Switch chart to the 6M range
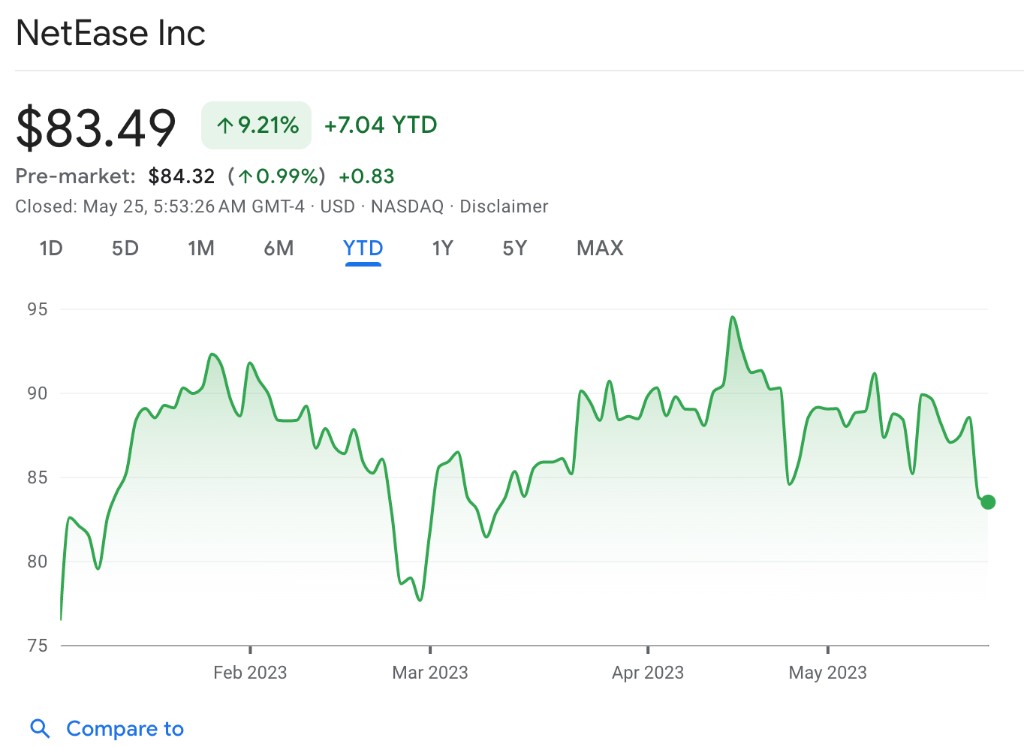 tap(279, 248)
